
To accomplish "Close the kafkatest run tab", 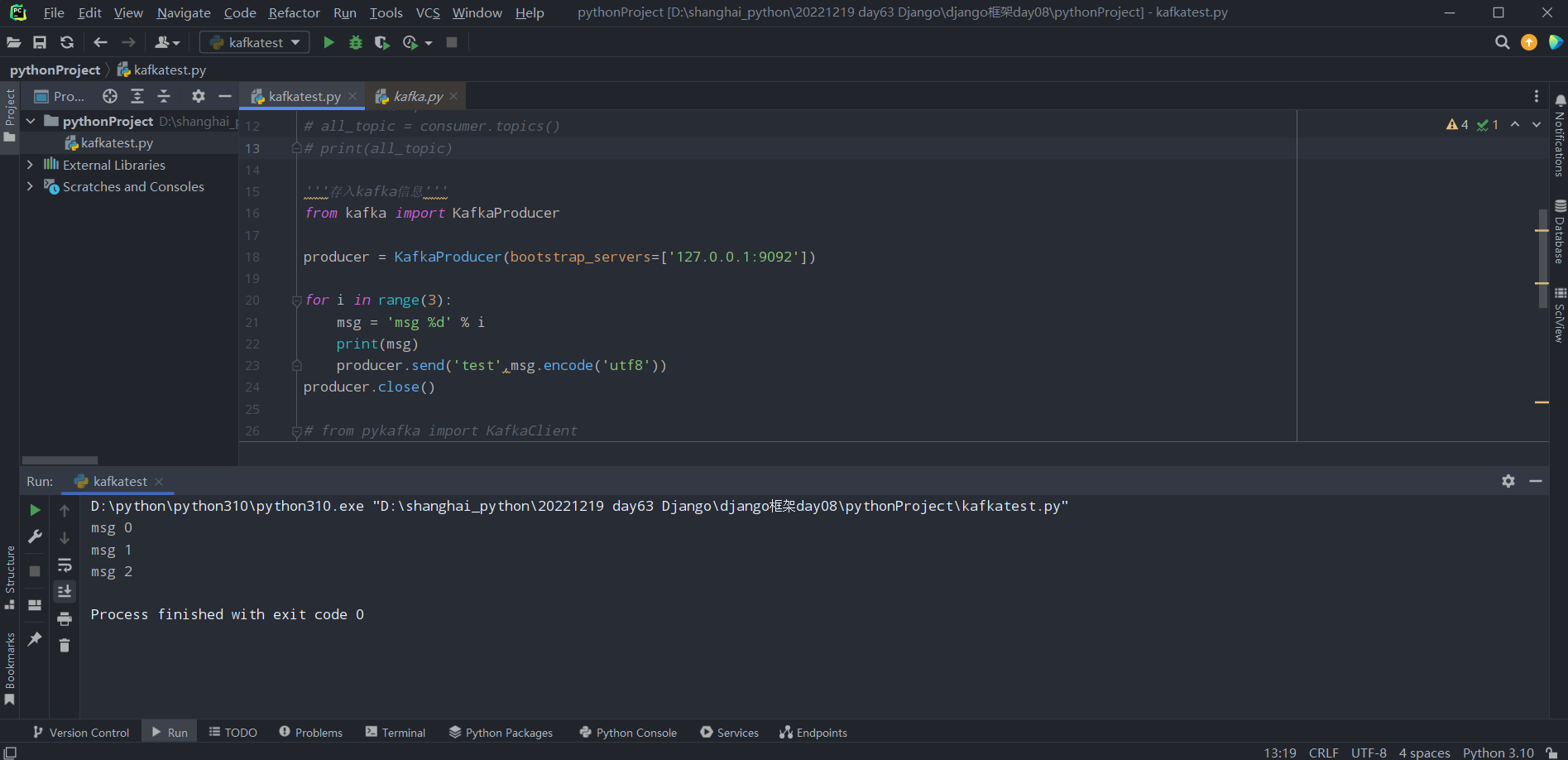I will tap(159, 482).
